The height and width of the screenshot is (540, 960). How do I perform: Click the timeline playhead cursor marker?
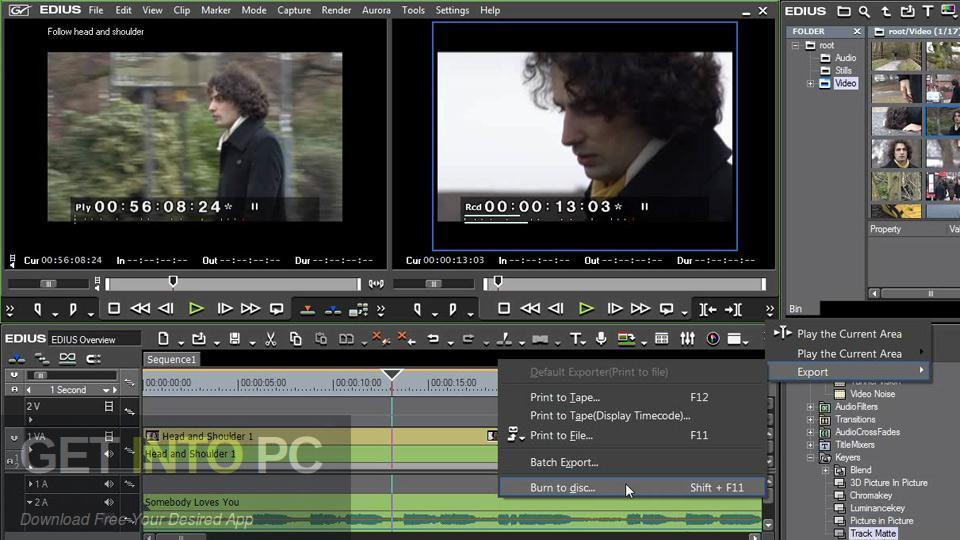pyautogui.click(x=392, y=373)
